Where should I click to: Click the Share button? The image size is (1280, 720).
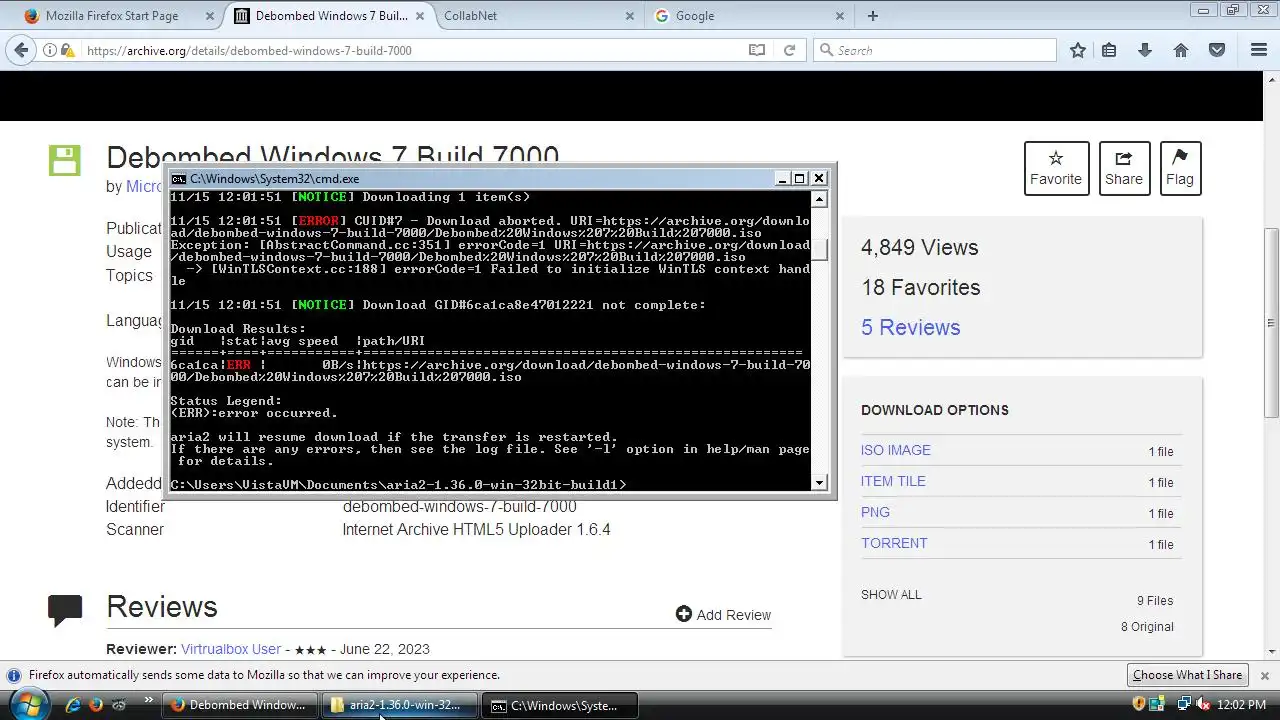point(1124,168)
